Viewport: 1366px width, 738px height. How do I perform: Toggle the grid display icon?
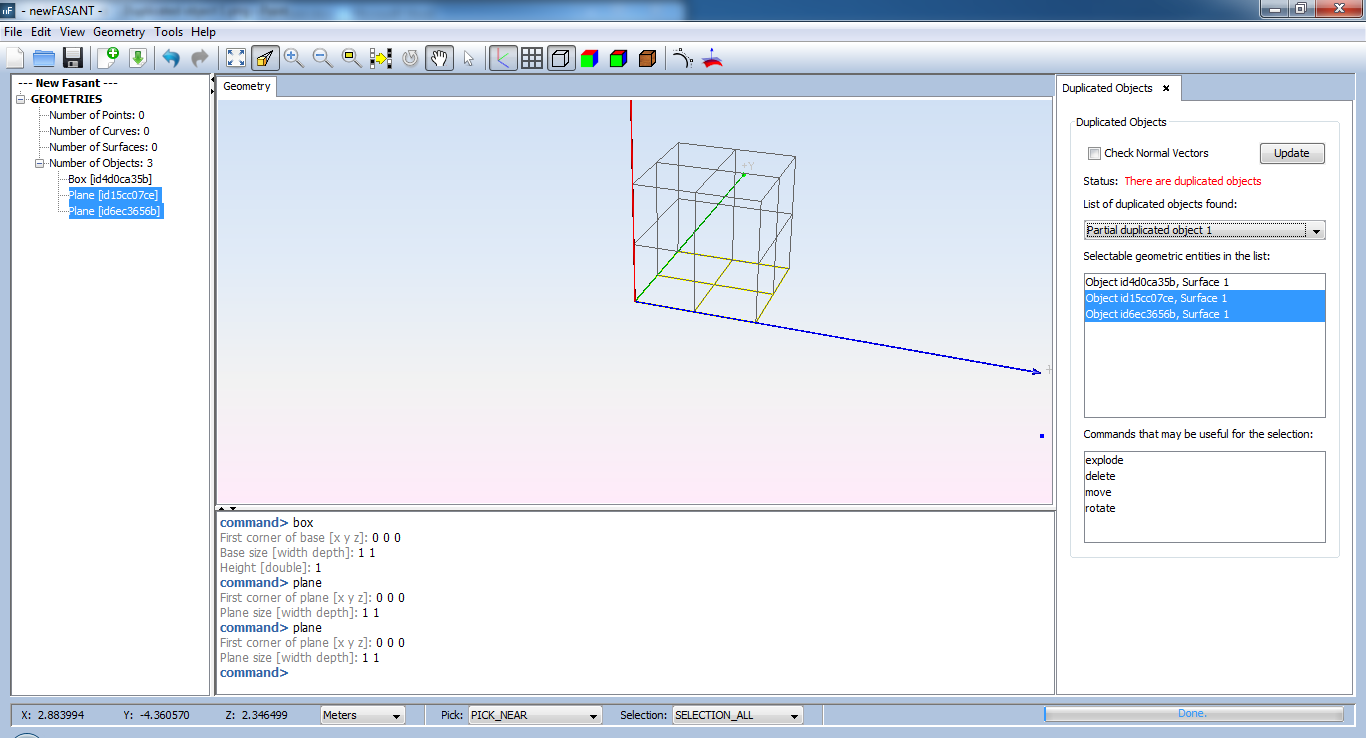(532, 58)
